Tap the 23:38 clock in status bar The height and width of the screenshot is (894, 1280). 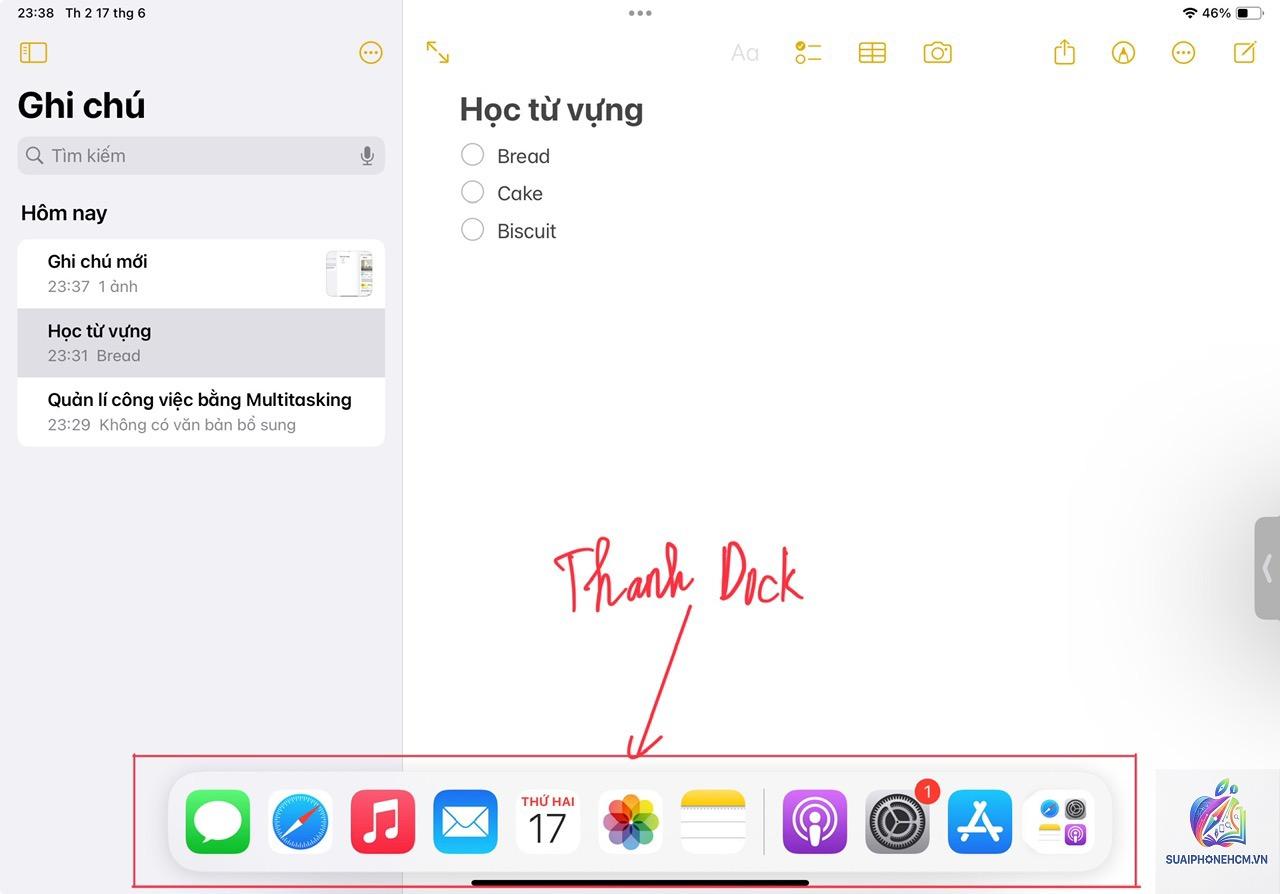tap(36, 14)
